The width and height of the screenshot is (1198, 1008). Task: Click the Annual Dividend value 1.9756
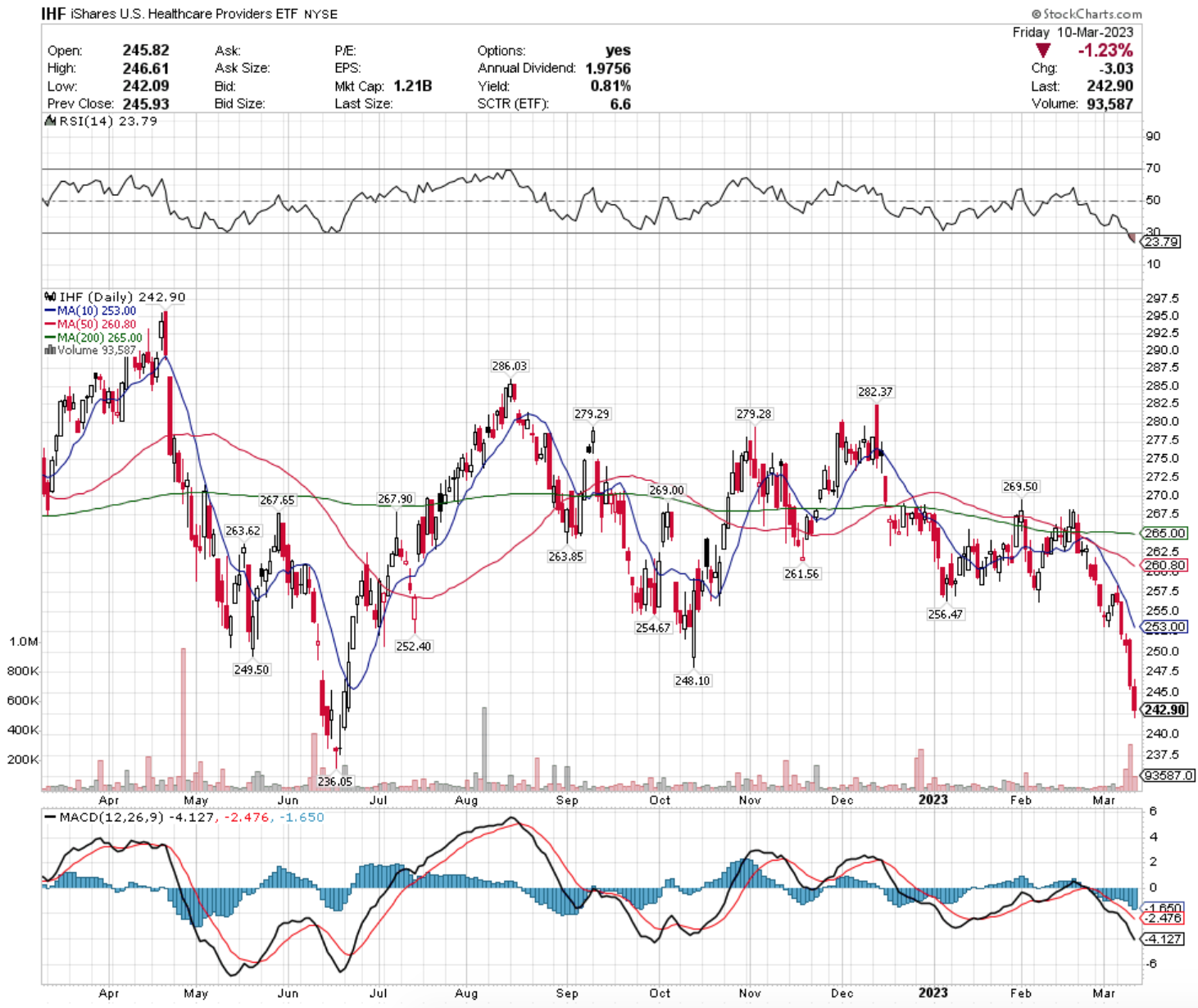point(608,68)
